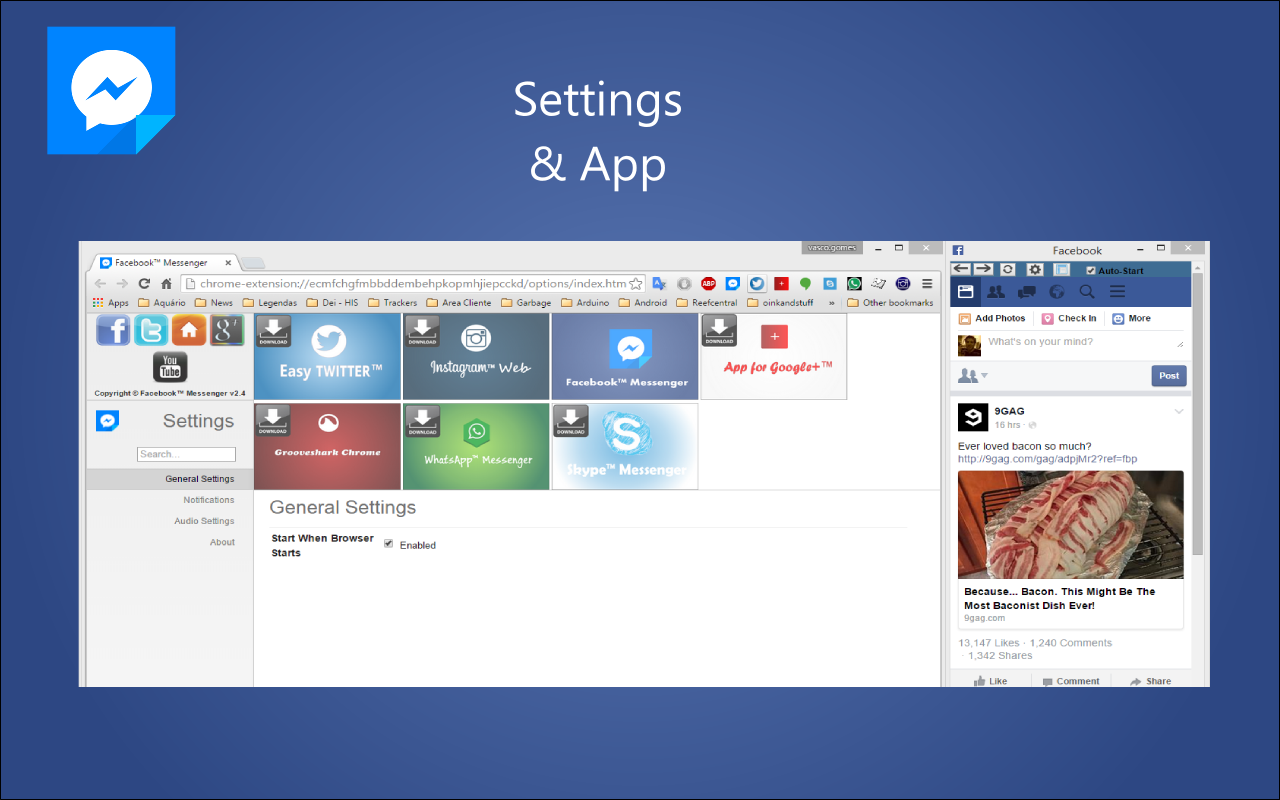Click the Comment button under 9GAG post
1280x800 pixels.
click(1070, 681)
